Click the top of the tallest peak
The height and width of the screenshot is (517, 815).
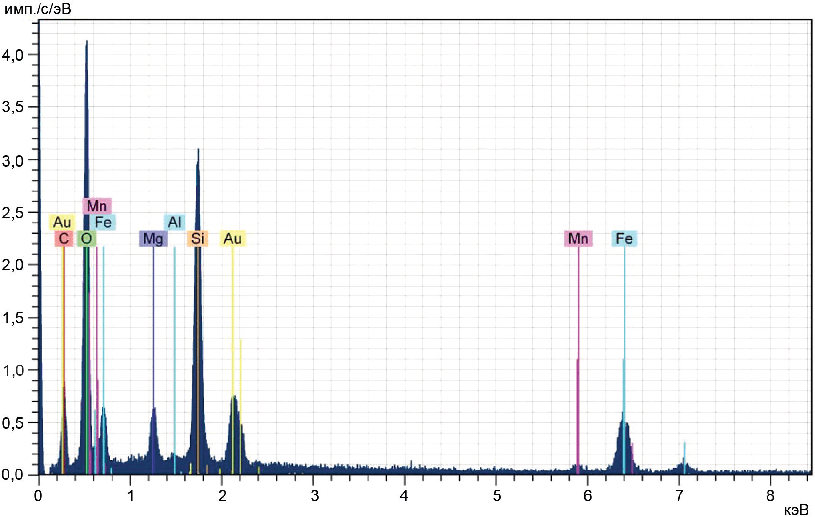click(x=87, y=42)
